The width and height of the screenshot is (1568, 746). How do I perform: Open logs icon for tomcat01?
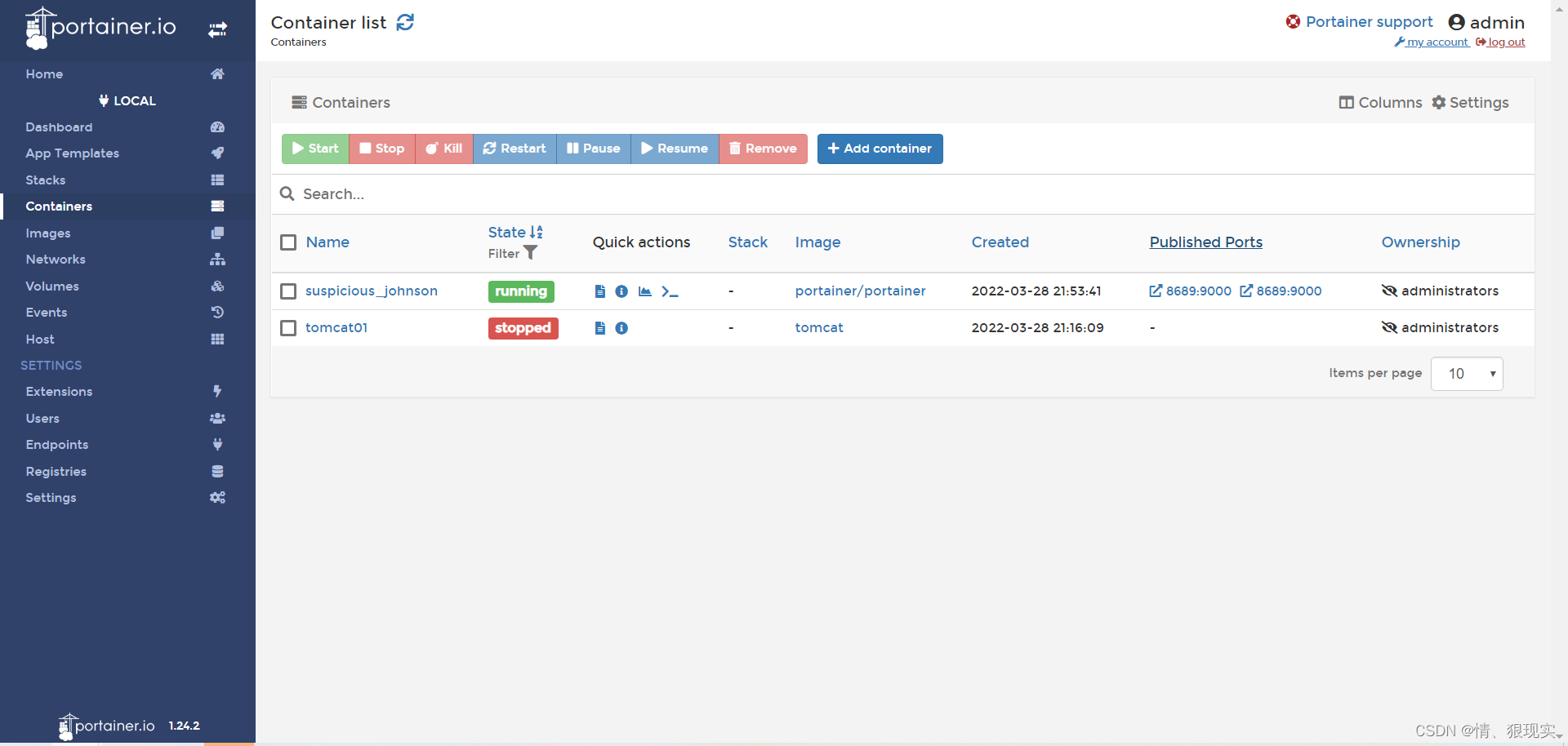point(600,328)
